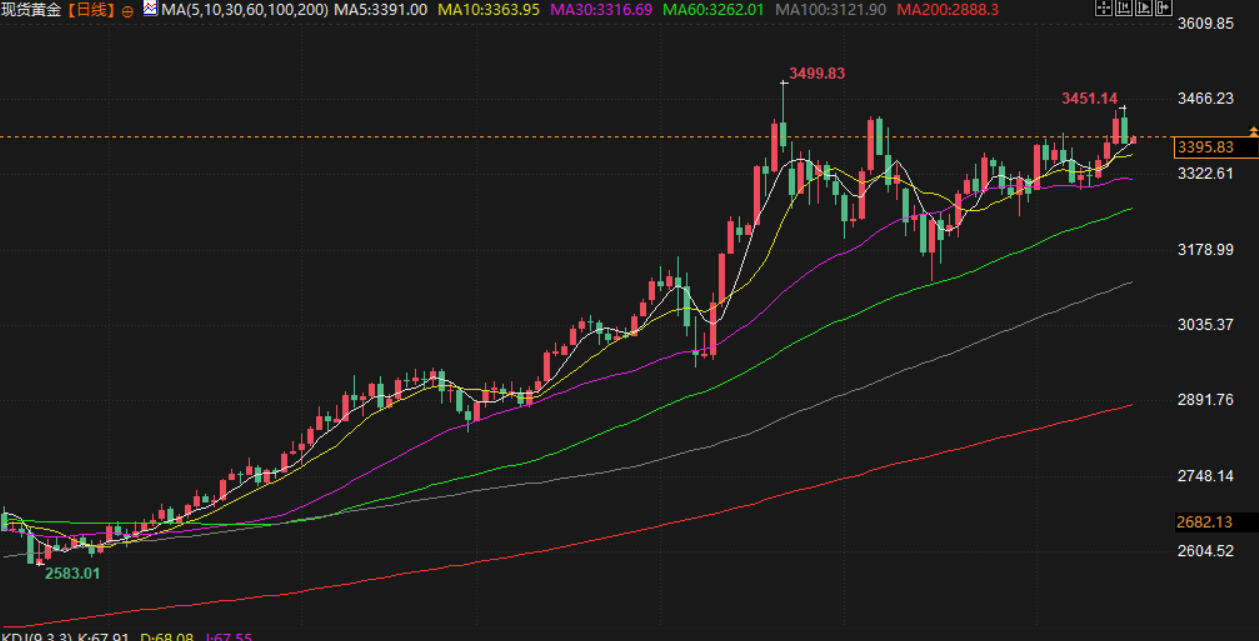
Task: Click the jump-to-start axis icon
Action: [x=1123, y=9]
